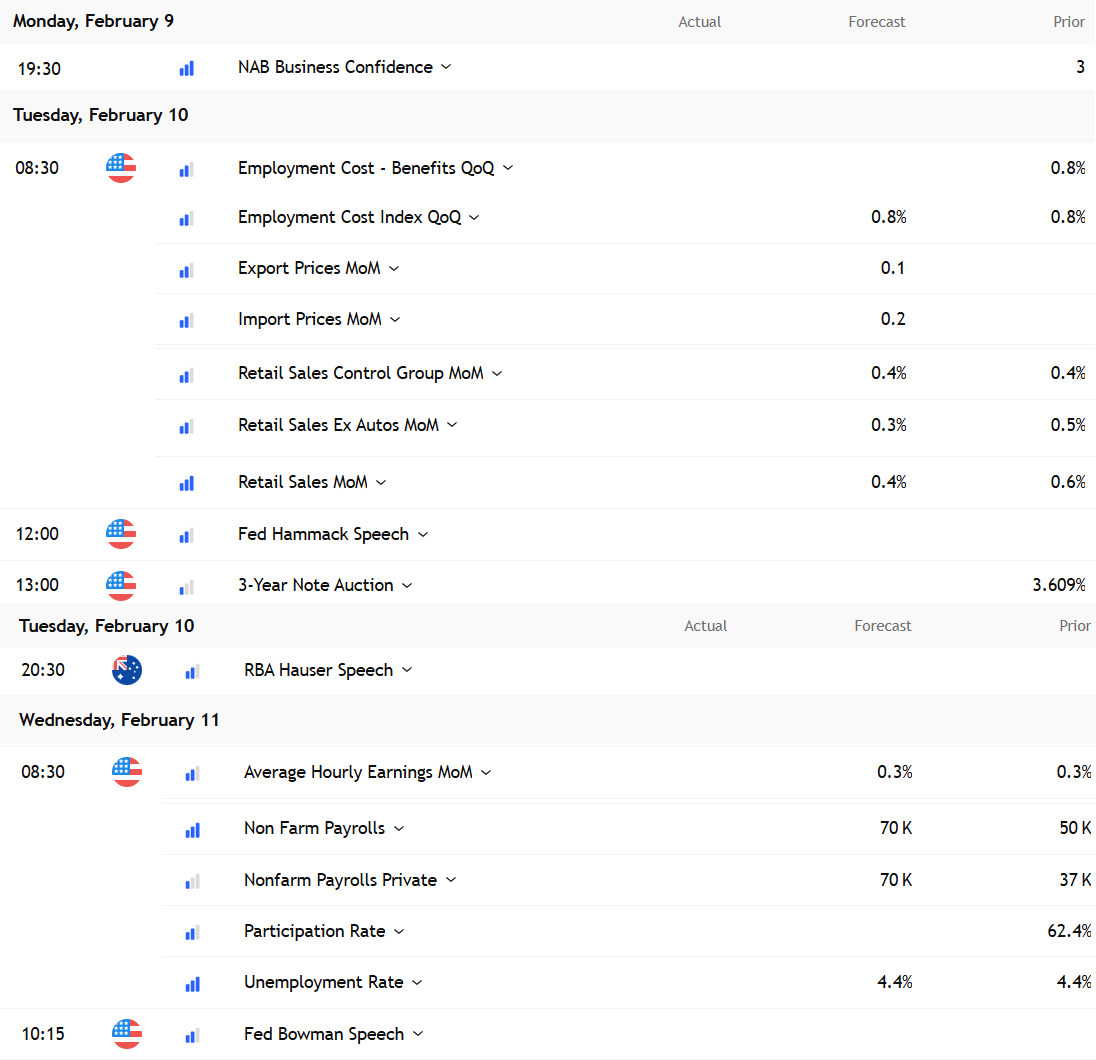Click the US flag on the Fed Bowman Speech row
Image resolution: width=1096 pixels, height=1060 pixels.
coord(127,1034)
